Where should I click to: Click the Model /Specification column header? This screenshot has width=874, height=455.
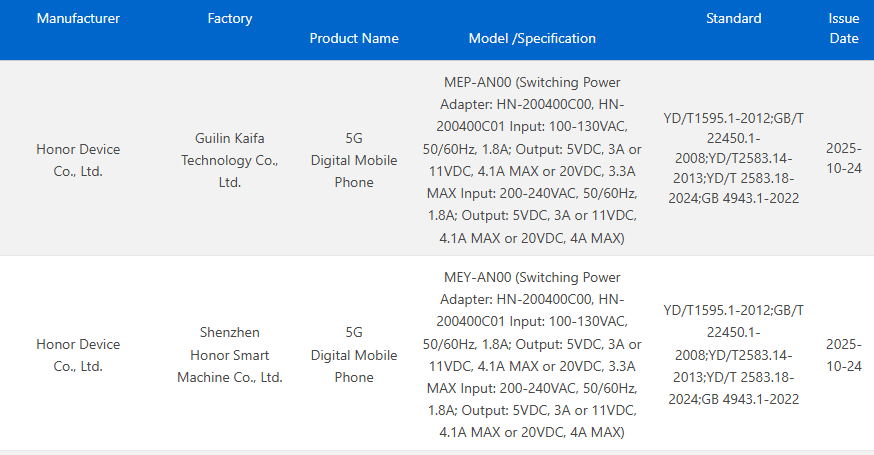(x=532, y=38)
